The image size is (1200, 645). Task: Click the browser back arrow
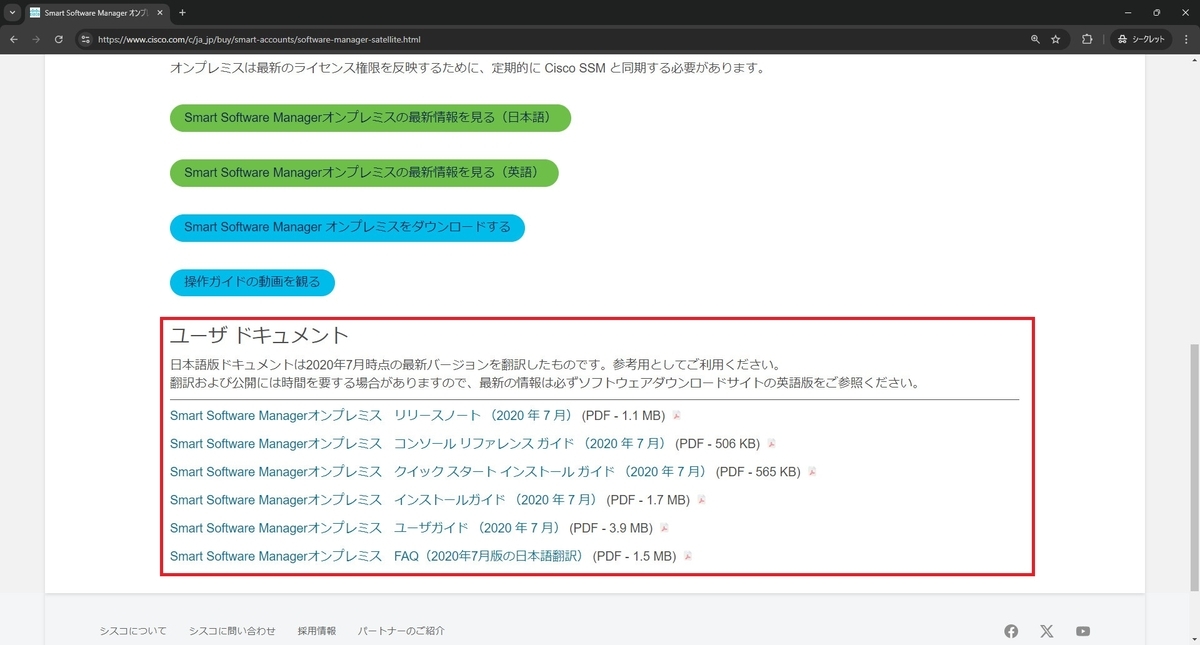coord(13,41)
